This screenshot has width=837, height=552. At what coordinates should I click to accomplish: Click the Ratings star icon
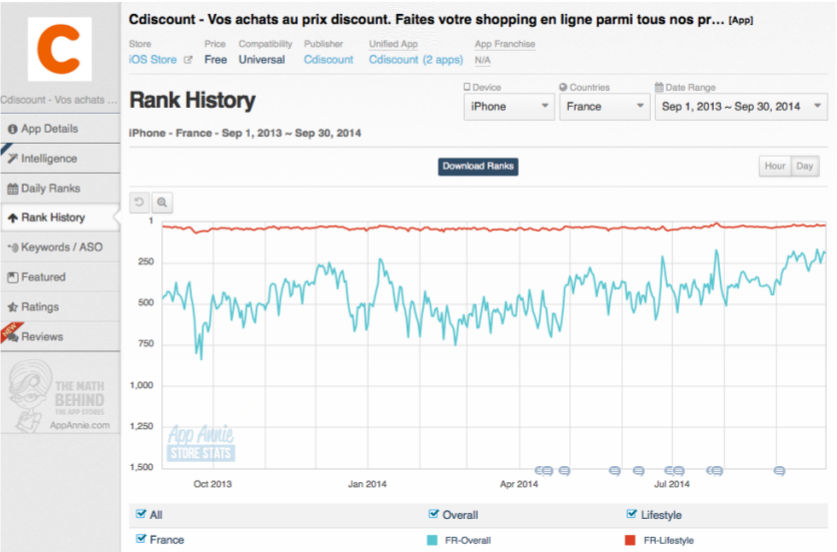[12, 307]
